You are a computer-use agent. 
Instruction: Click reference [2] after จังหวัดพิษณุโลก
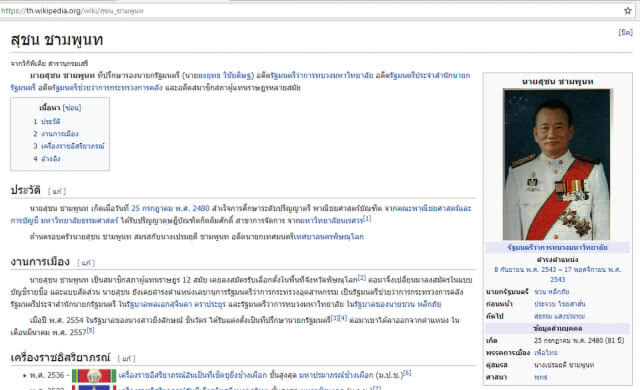point(362,278)
